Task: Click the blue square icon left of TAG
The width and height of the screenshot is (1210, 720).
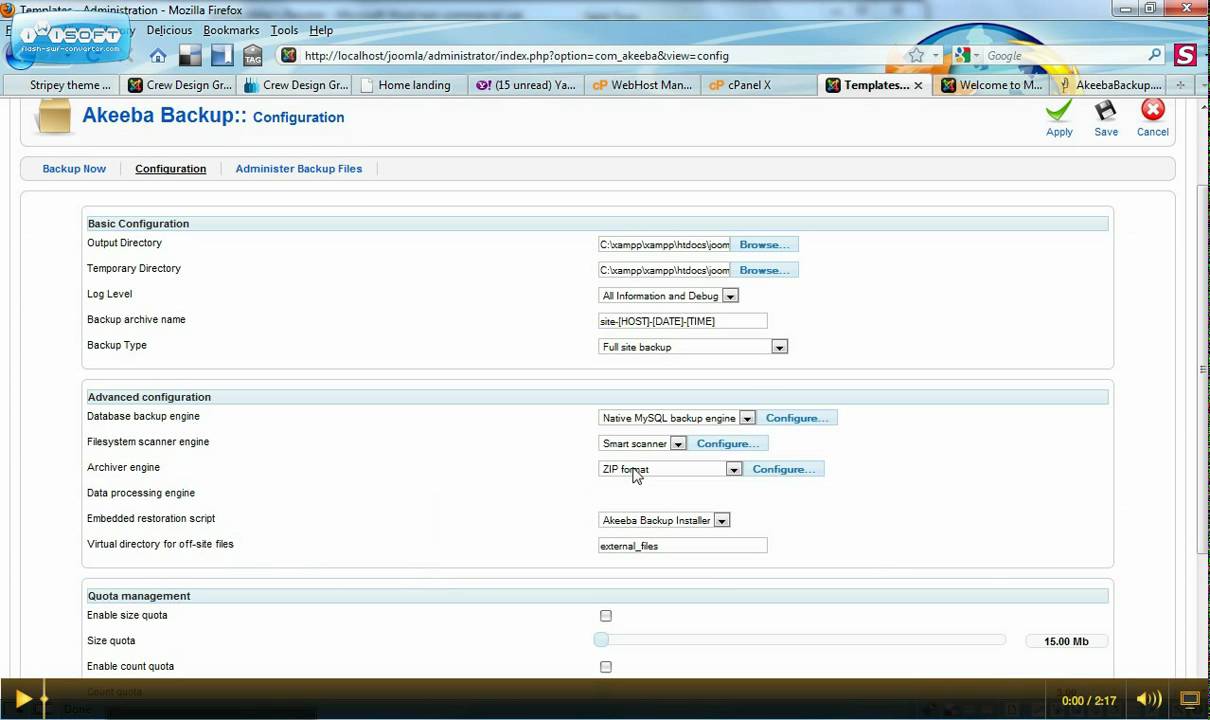Action: click(221, 56)
